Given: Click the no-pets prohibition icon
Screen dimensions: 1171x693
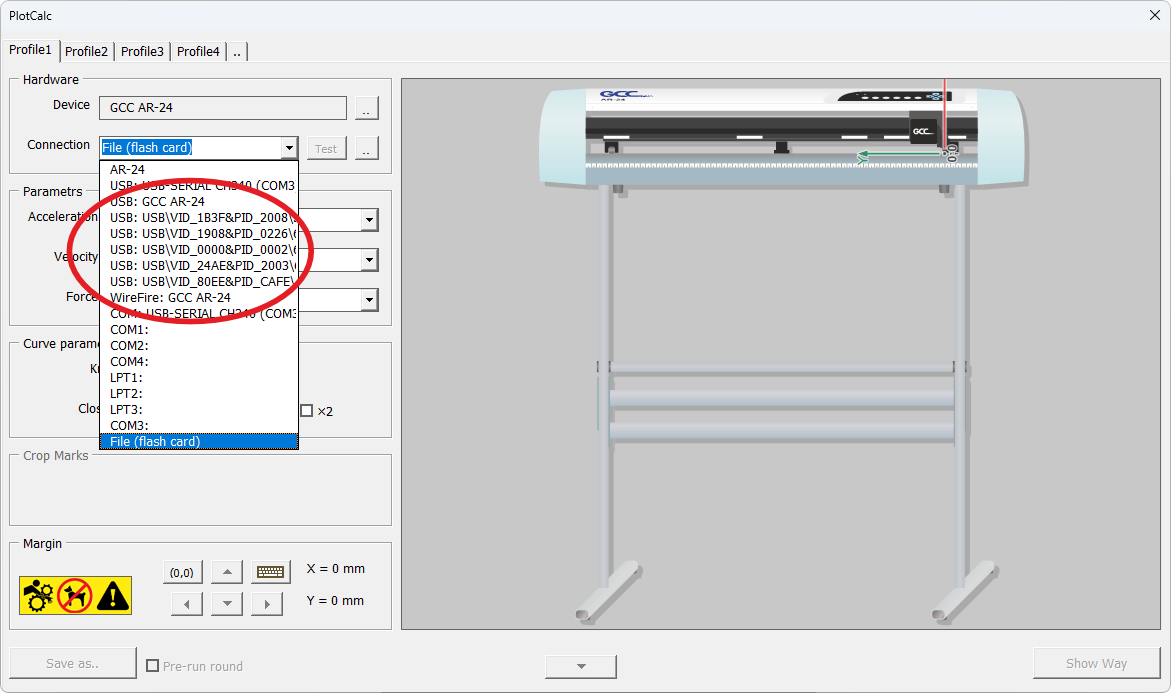Looking at the screenshot, I should (x=75, y=596).
